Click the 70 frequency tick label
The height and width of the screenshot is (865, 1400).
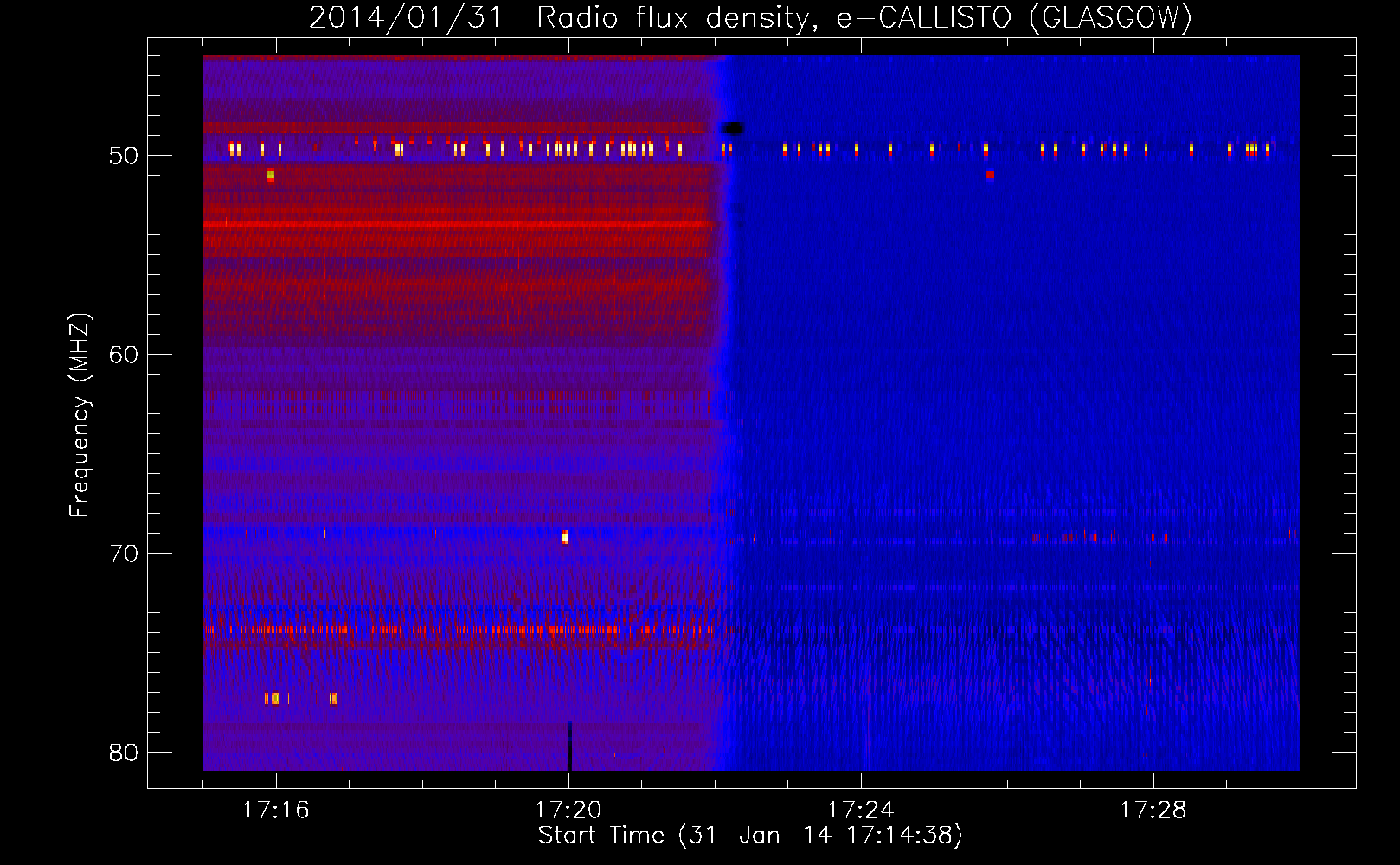(x=124, y=554)
